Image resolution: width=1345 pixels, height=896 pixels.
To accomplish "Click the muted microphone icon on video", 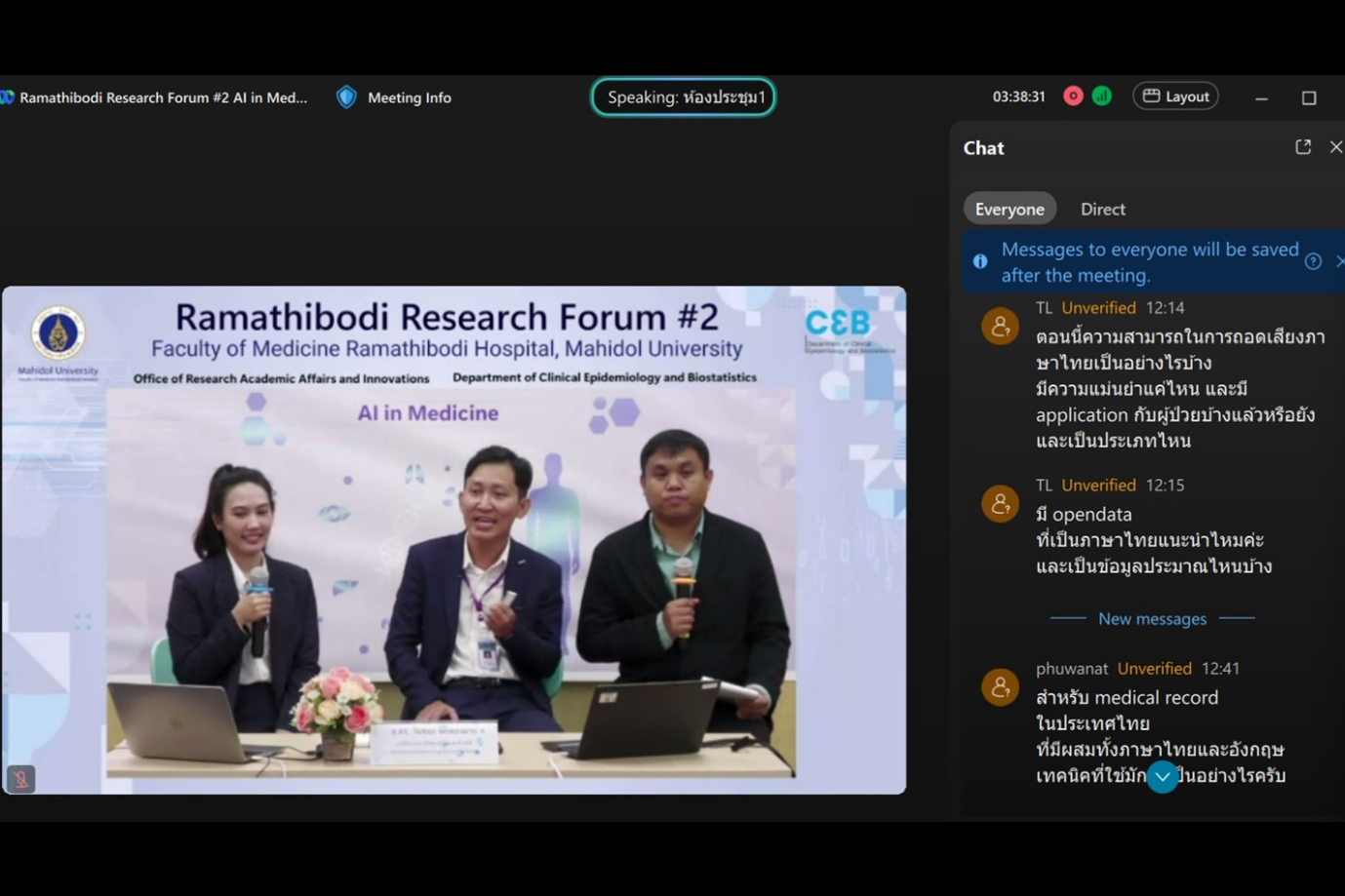I will (20, 778).
